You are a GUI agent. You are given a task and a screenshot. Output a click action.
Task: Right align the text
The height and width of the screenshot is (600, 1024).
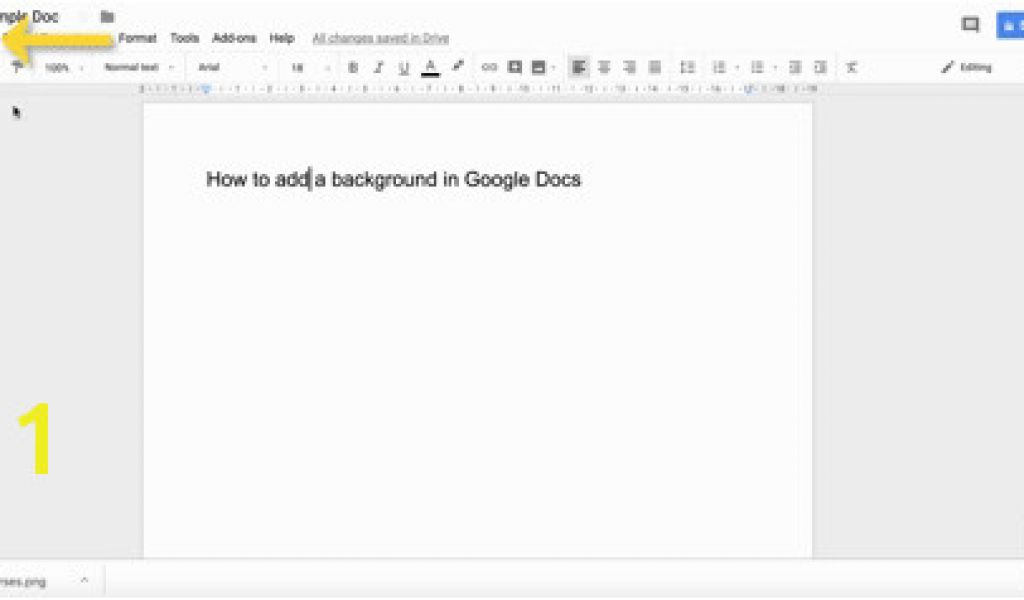[x=630, y=67]
